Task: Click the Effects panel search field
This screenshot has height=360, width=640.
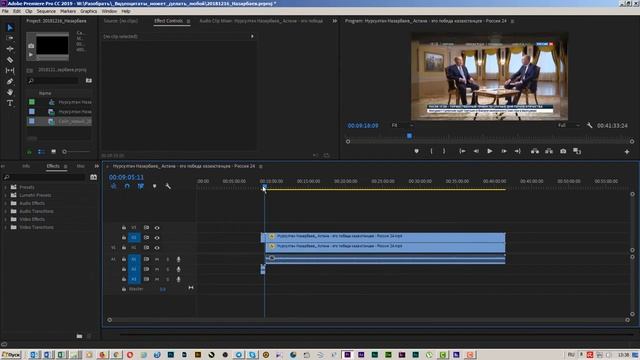Action: pyautogui.click(x=44, y=177)
